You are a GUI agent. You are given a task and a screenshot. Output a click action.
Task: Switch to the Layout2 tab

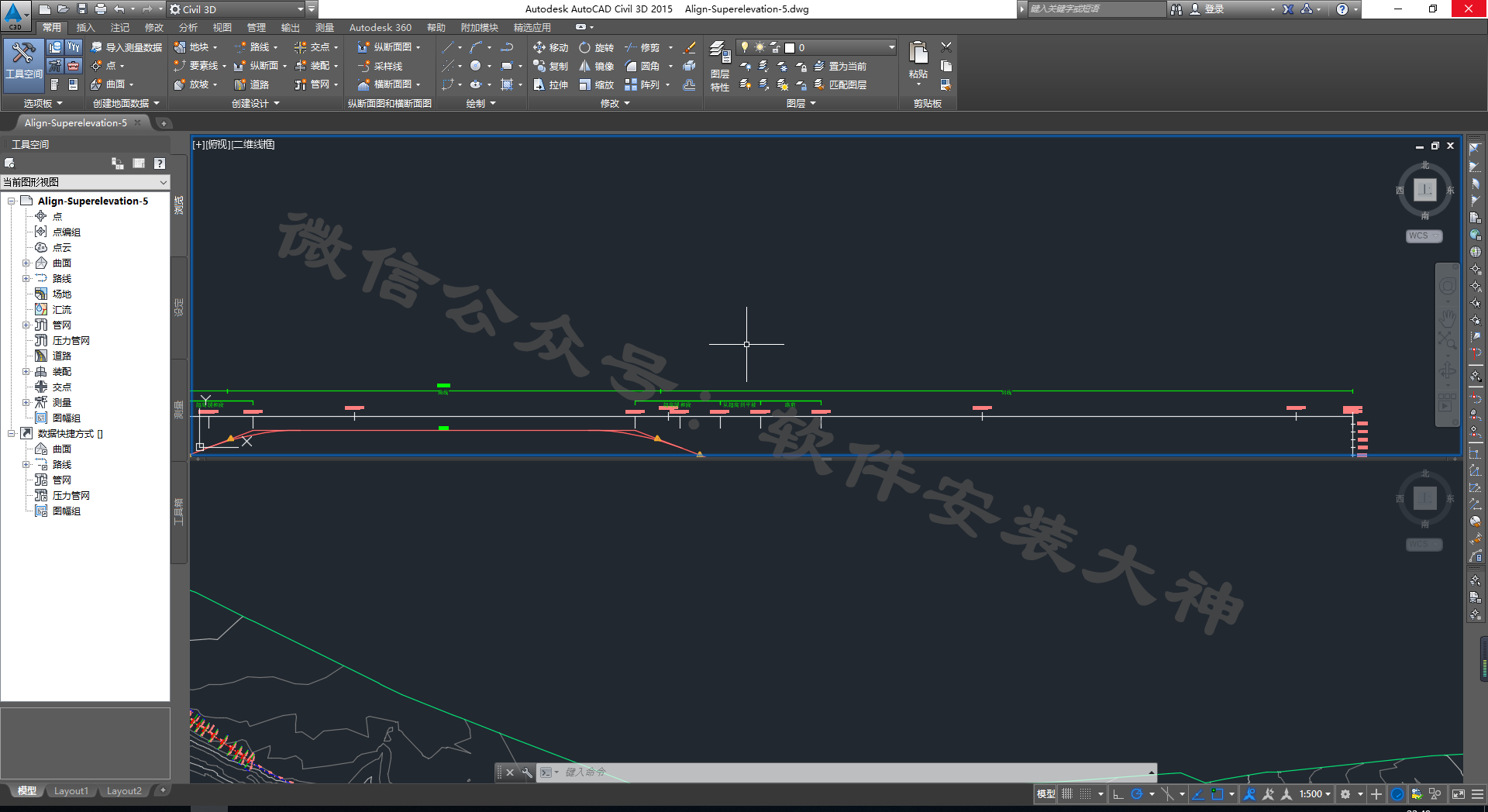click(x=124, y=791)
